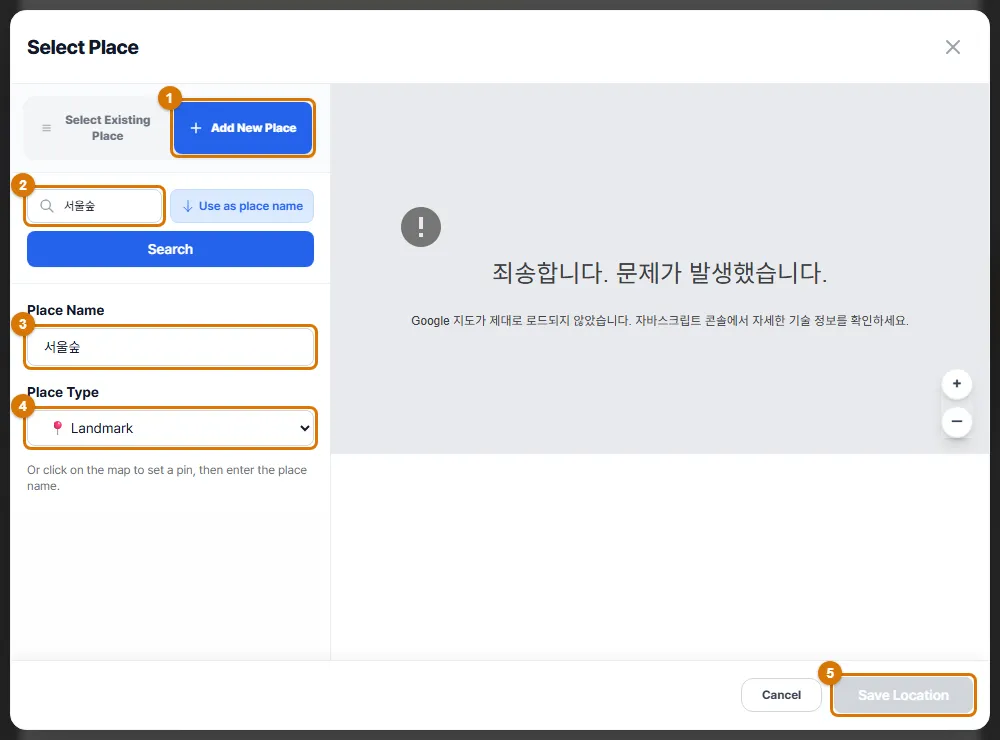The height and width of the screenshot is (740, 1000).
Task: Focus the Place Name input field
Action: [x=170, y=347]
